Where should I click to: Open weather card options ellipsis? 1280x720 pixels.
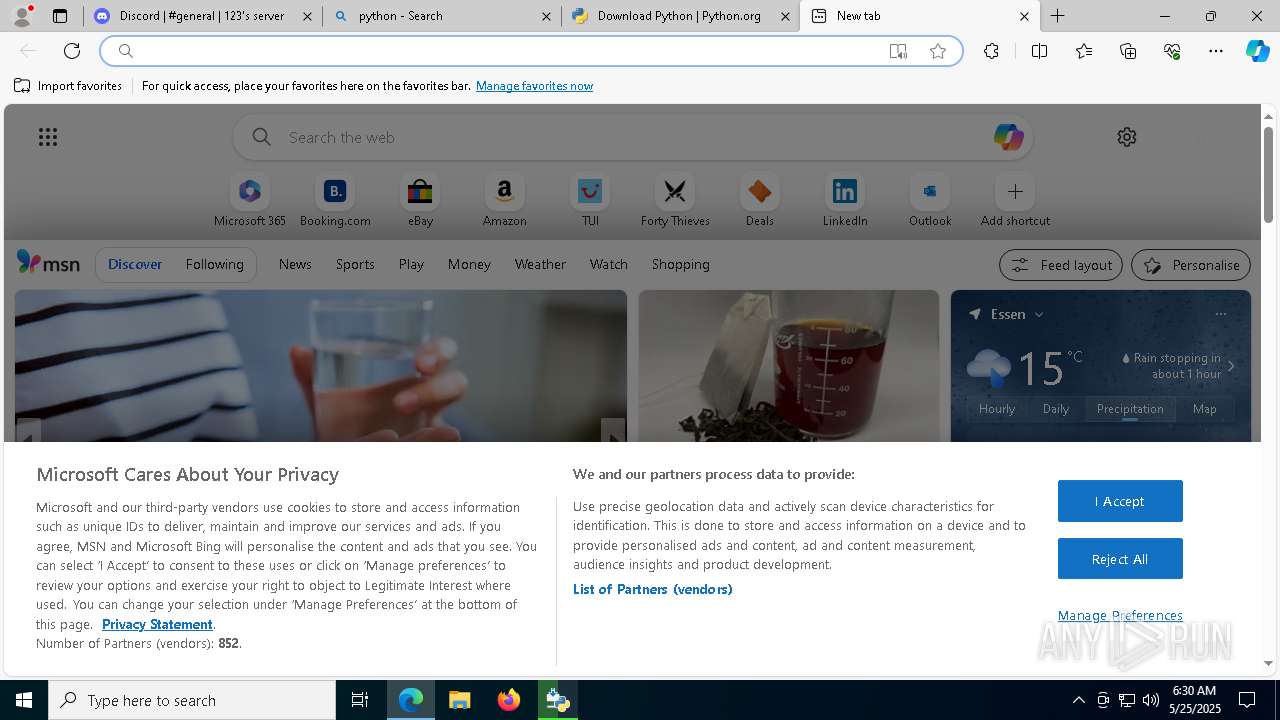(x=1220, y=314)
